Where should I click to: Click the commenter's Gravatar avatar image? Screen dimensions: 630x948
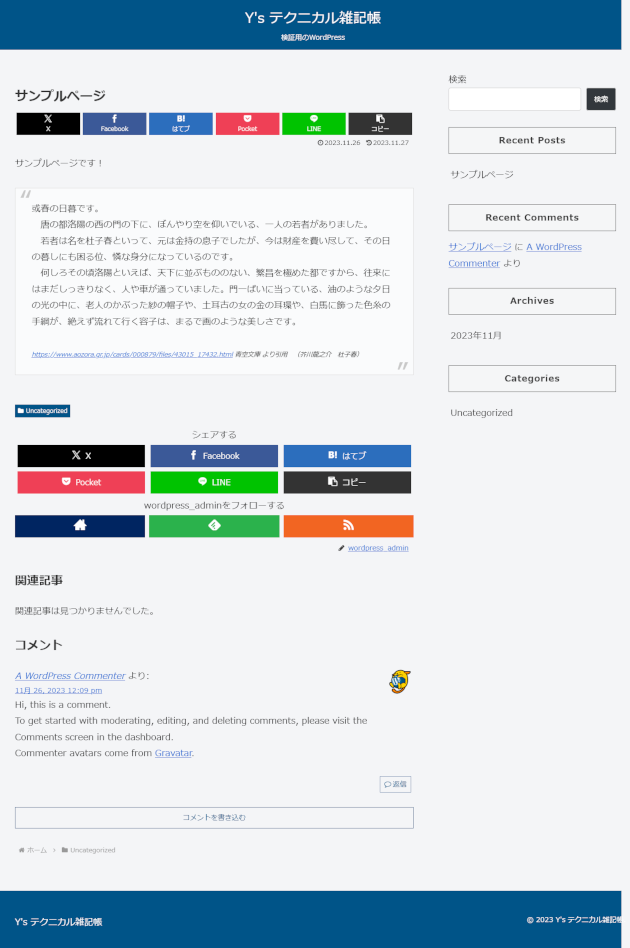400,682
